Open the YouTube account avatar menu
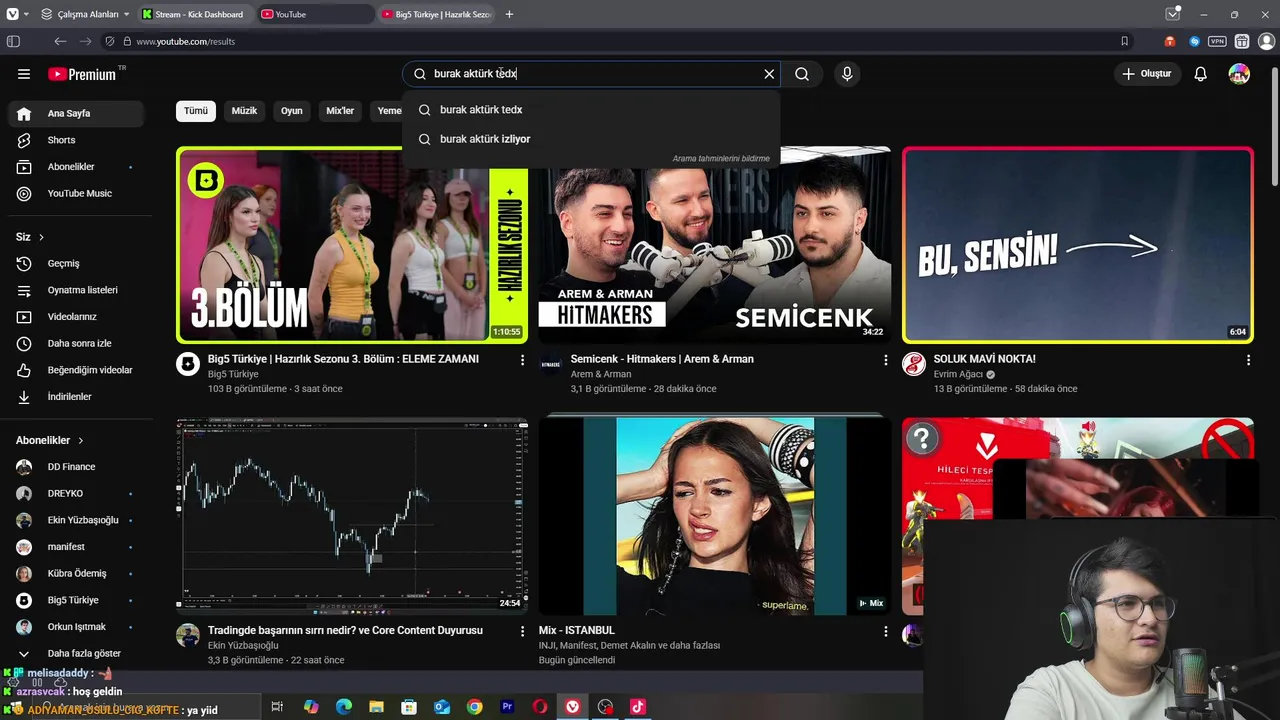1280x720 pixels. point(1239,74)
